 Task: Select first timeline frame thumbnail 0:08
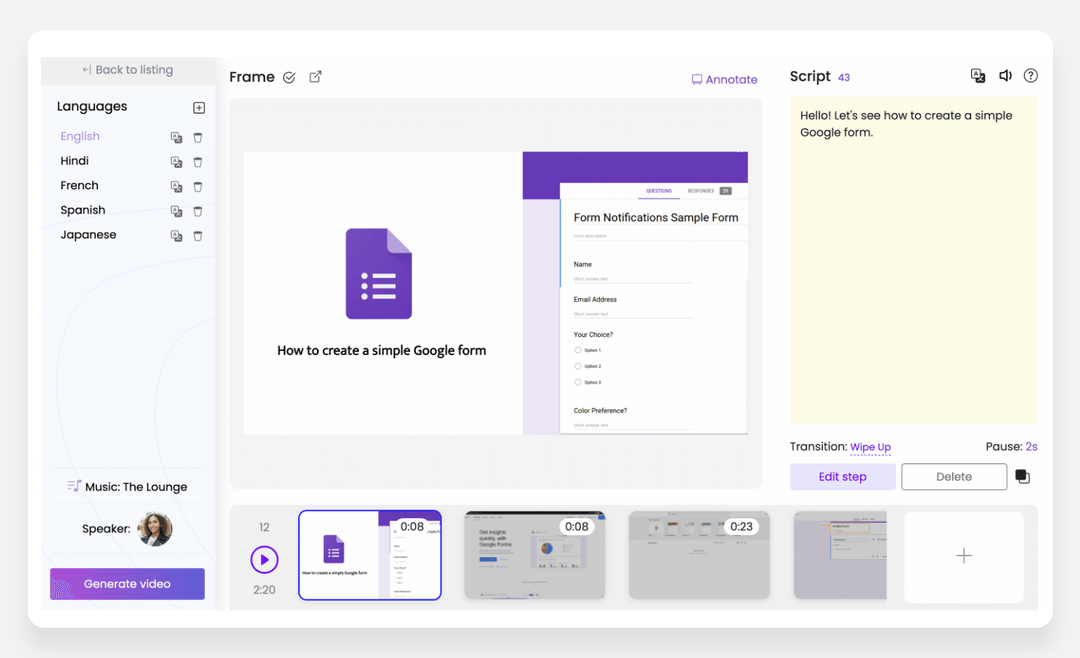pyautogui.click(x=370, y=555)
